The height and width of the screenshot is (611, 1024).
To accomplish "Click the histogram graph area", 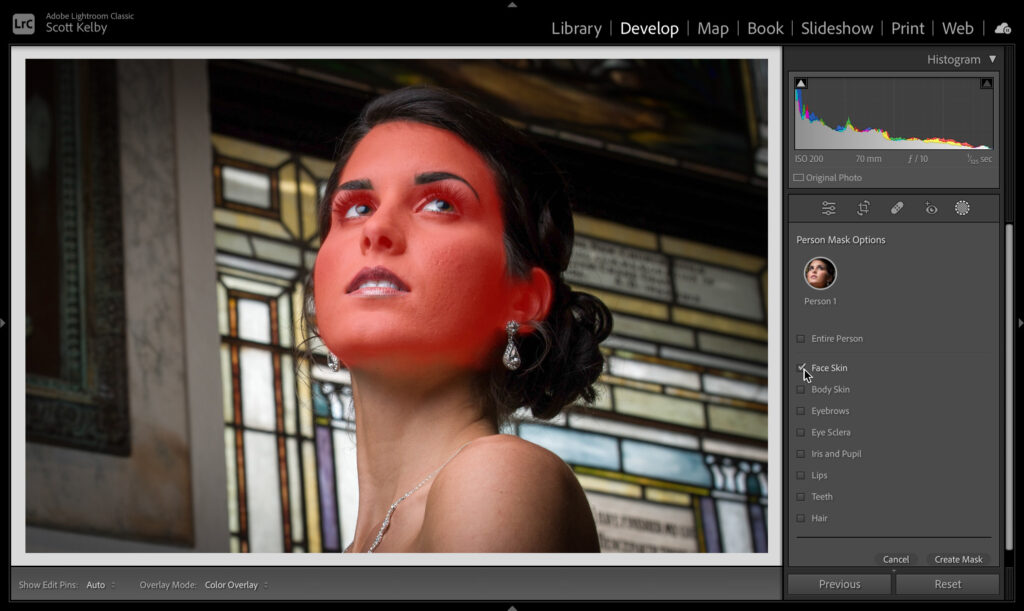I will [x=893, y=114].
